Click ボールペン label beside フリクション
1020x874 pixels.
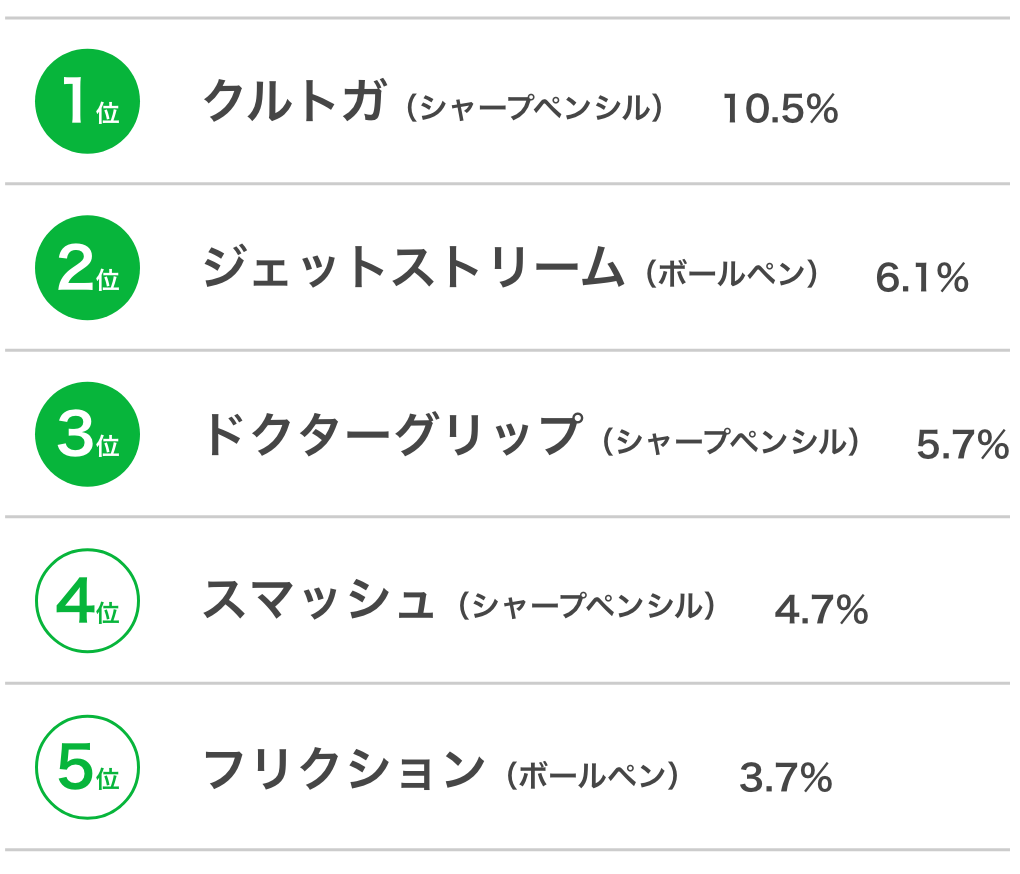coord(593,775)
